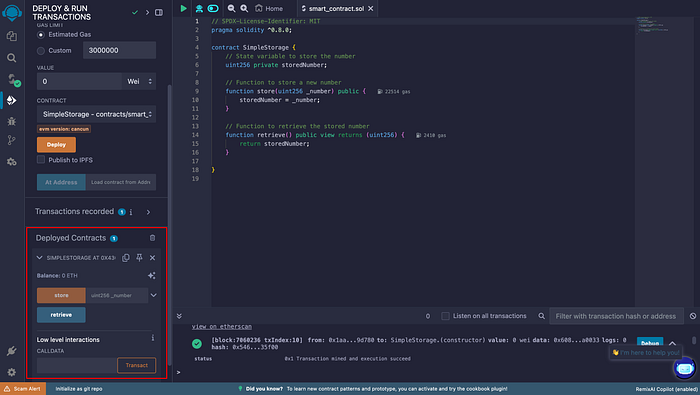
Task: Expand the store function parameters chevron
Action: tap(154, 295)
